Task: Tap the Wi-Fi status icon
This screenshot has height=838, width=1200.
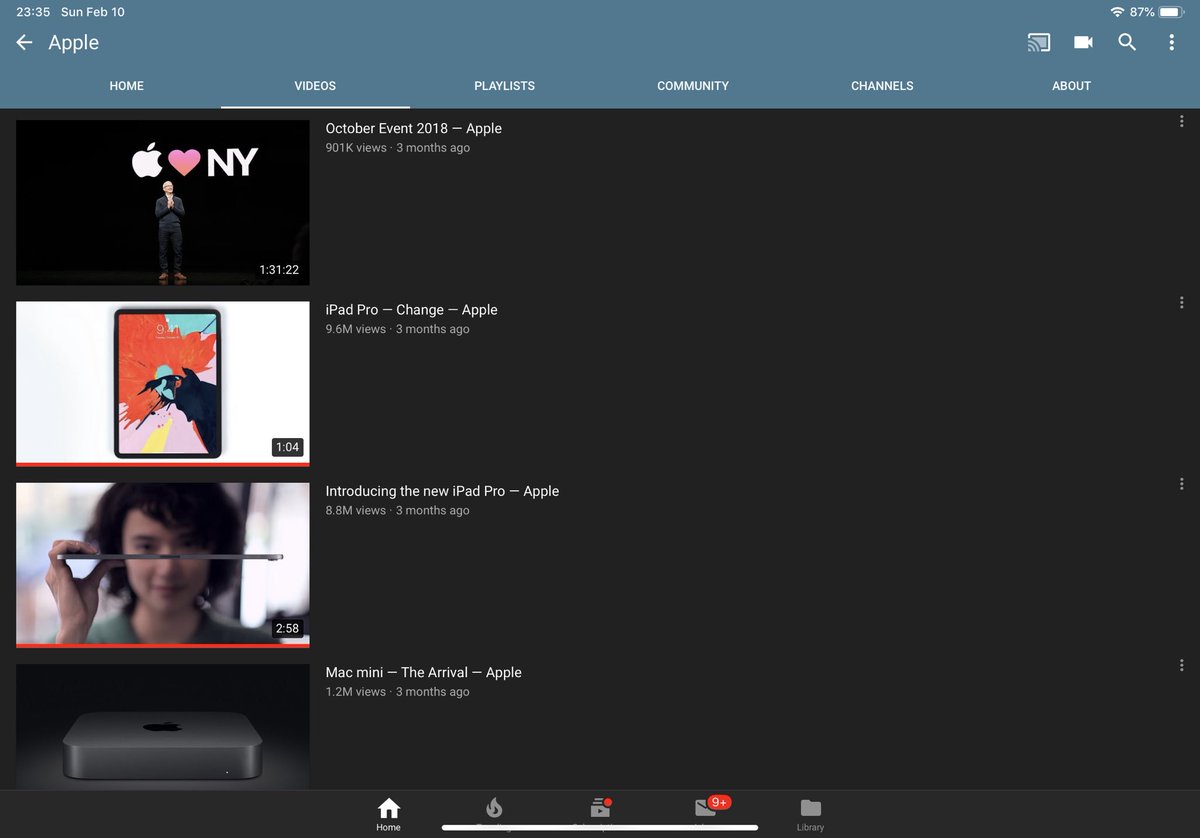Action: [1117, 12]
